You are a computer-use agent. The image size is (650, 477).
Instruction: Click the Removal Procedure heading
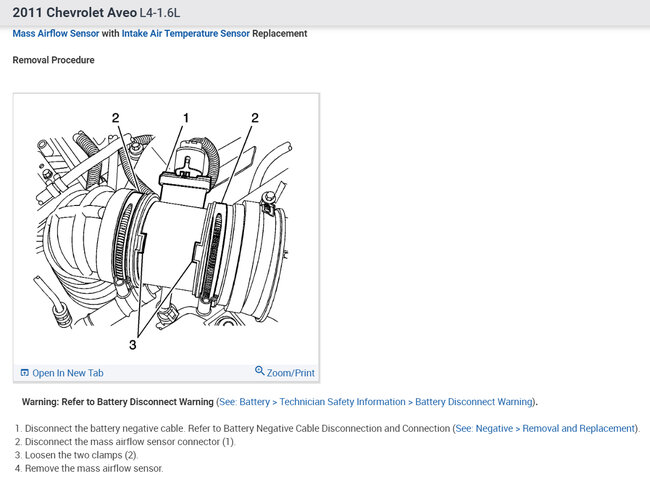(x=53, y=60)
